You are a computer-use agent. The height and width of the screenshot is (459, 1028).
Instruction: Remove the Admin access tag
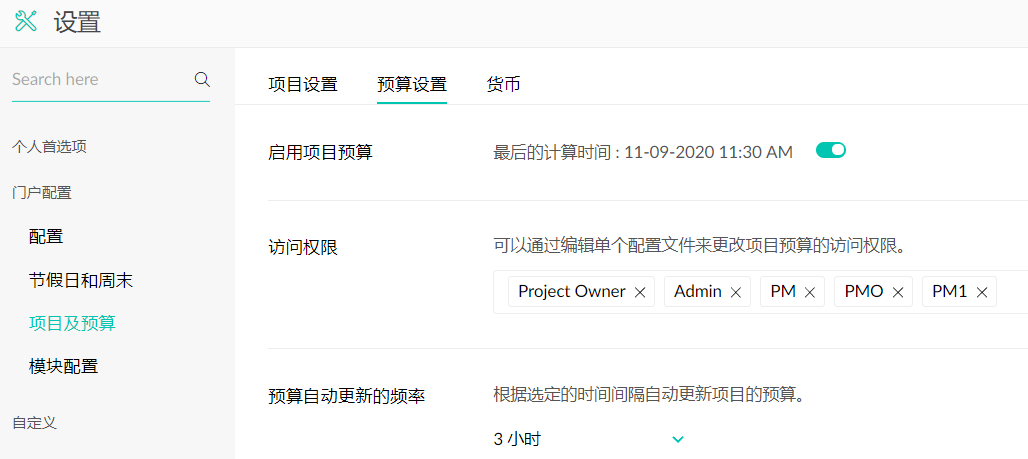tap(736, 292)
